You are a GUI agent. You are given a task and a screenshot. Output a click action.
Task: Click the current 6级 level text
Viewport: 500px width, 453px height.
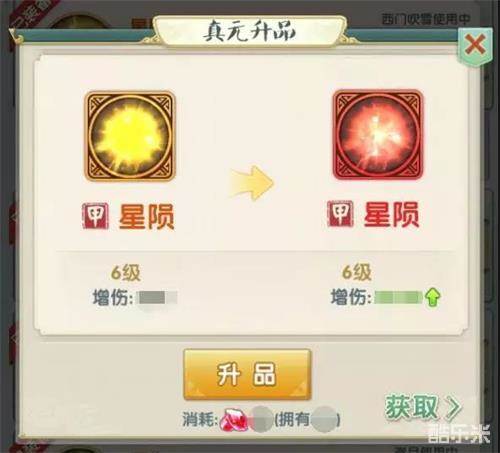point(126,273)
